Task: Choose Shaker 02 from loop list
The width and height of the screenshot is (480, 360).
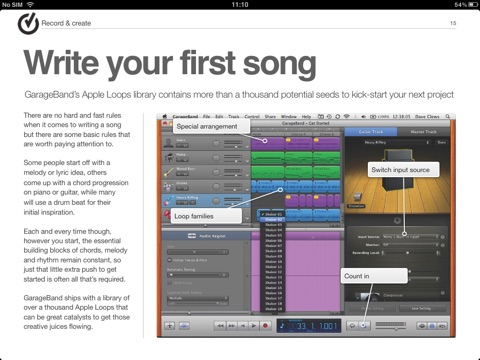Action: click(x=272, y=220)
